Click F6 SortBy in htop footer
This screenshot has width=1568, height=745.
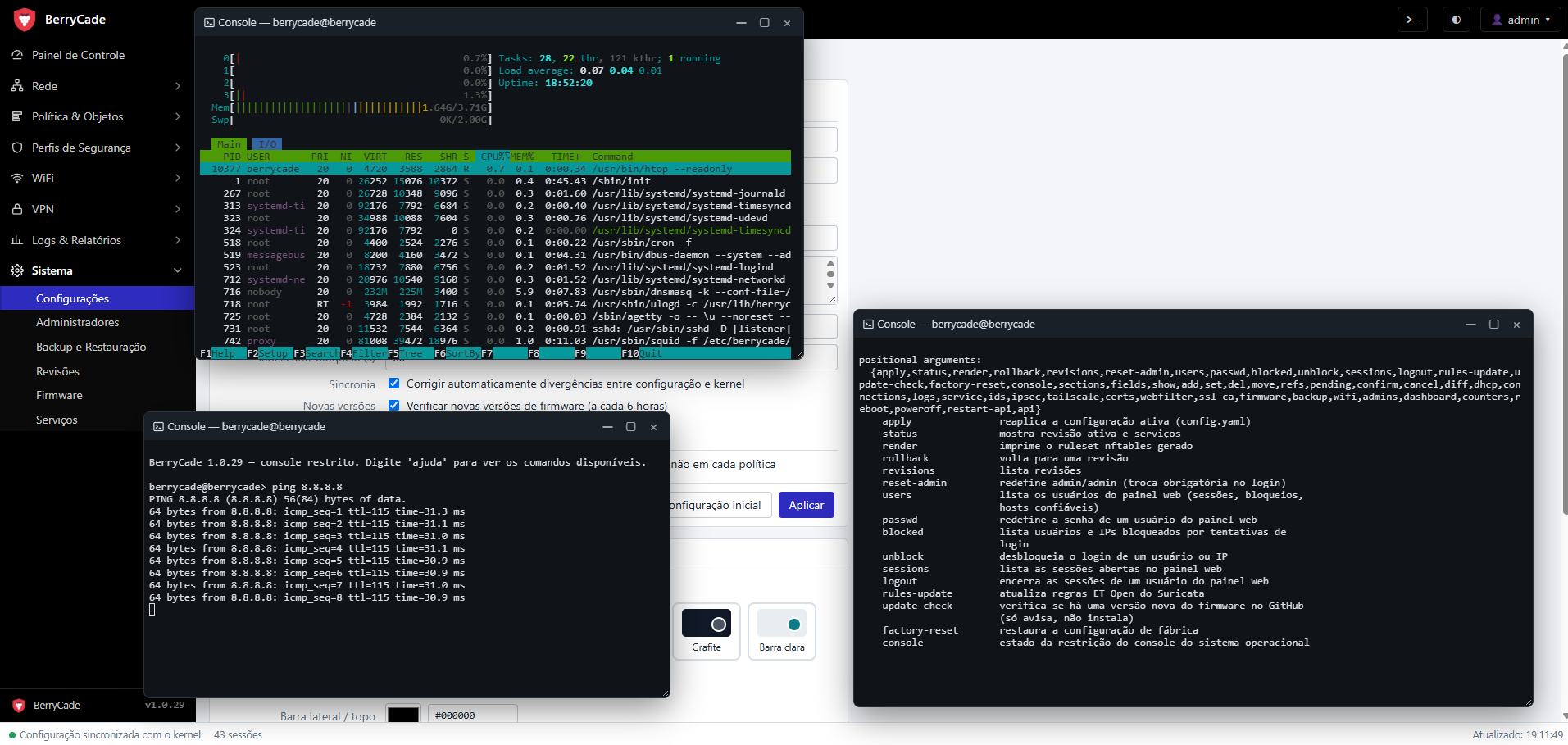pos(457,353)
